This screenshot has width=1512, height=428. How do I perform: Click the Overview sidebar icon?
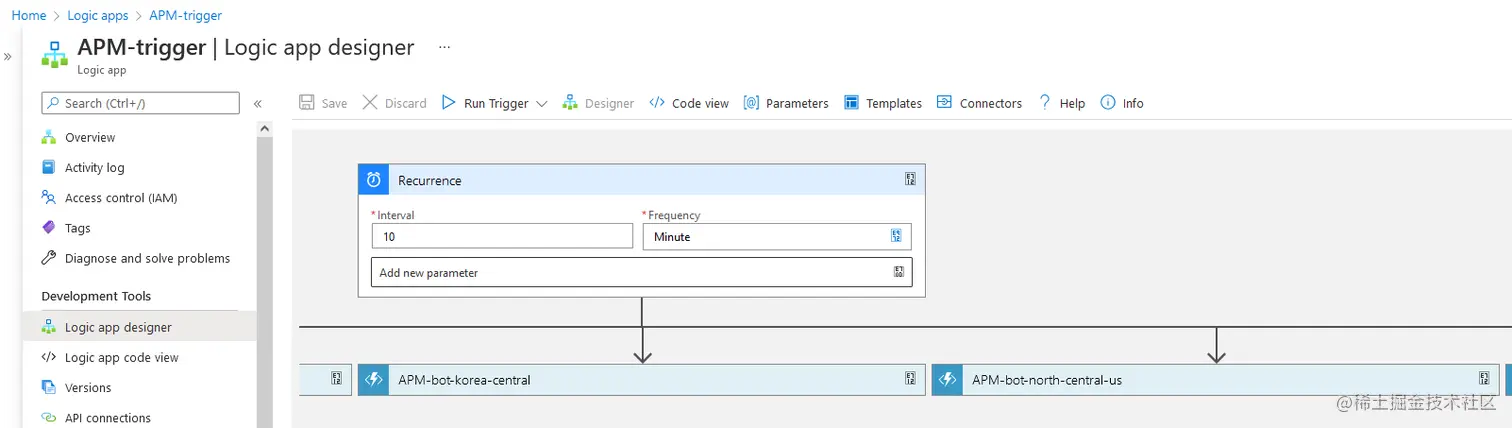[48, 138]
